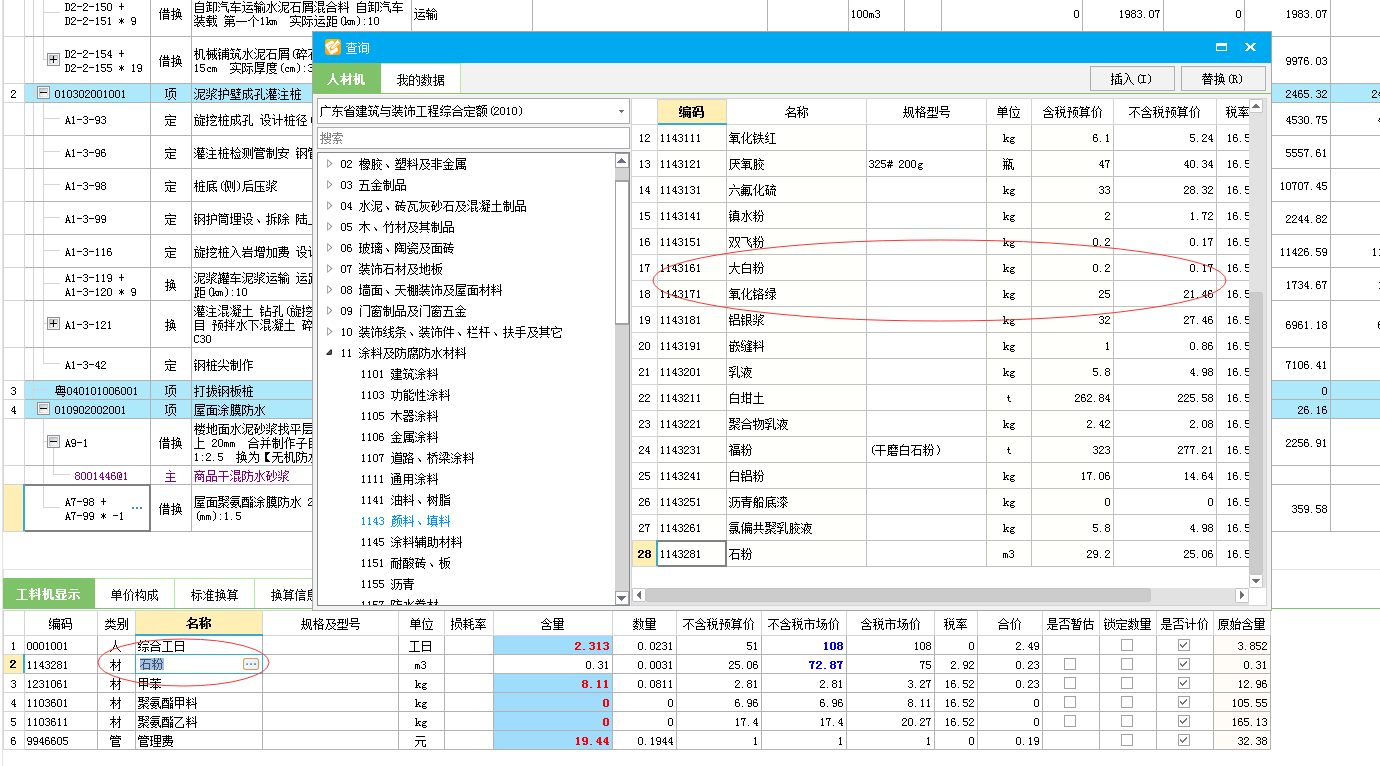Collapse the A9-1 row

(x=53, y=441)
